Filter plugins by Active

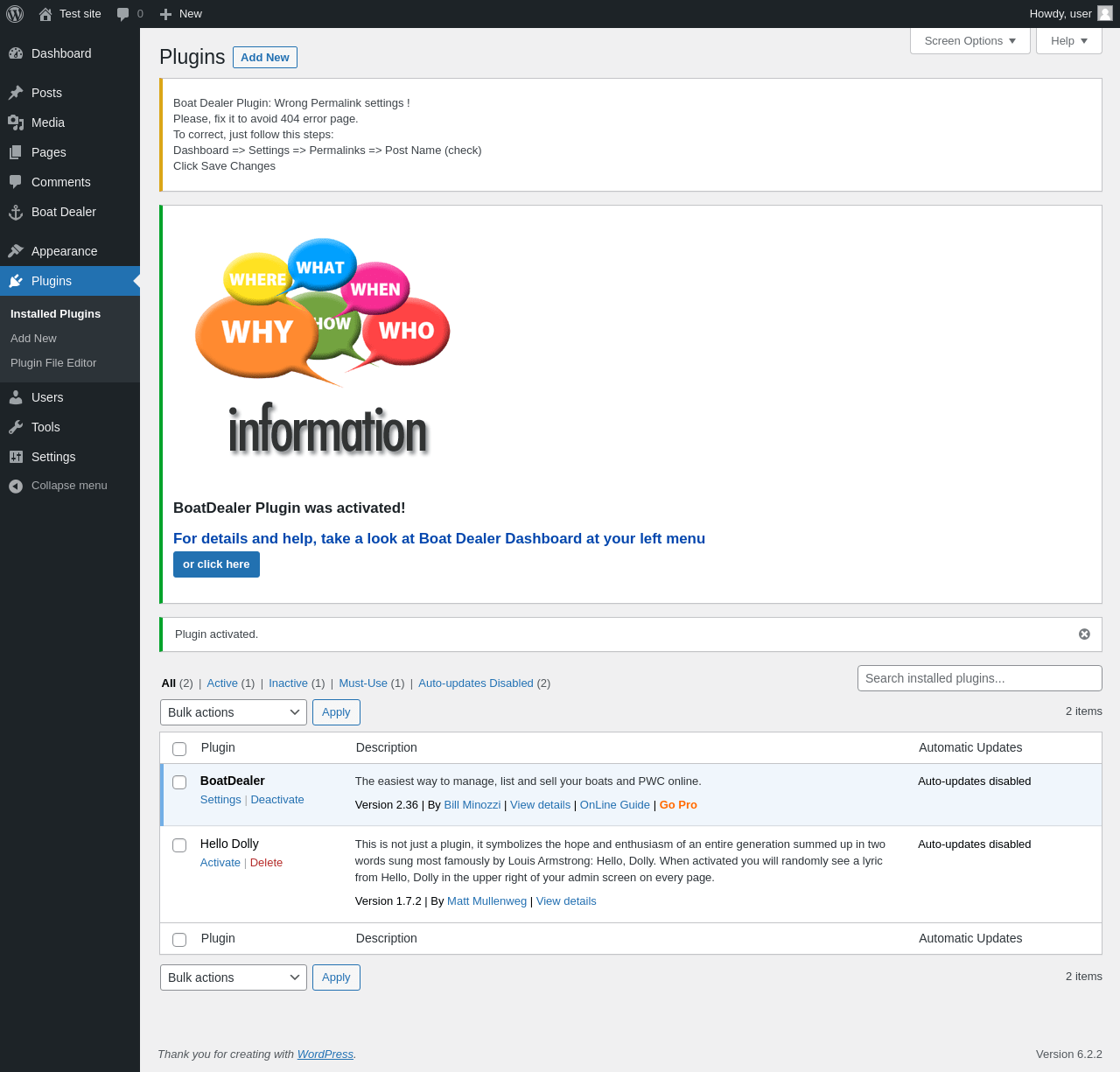[x=222, y=683]
